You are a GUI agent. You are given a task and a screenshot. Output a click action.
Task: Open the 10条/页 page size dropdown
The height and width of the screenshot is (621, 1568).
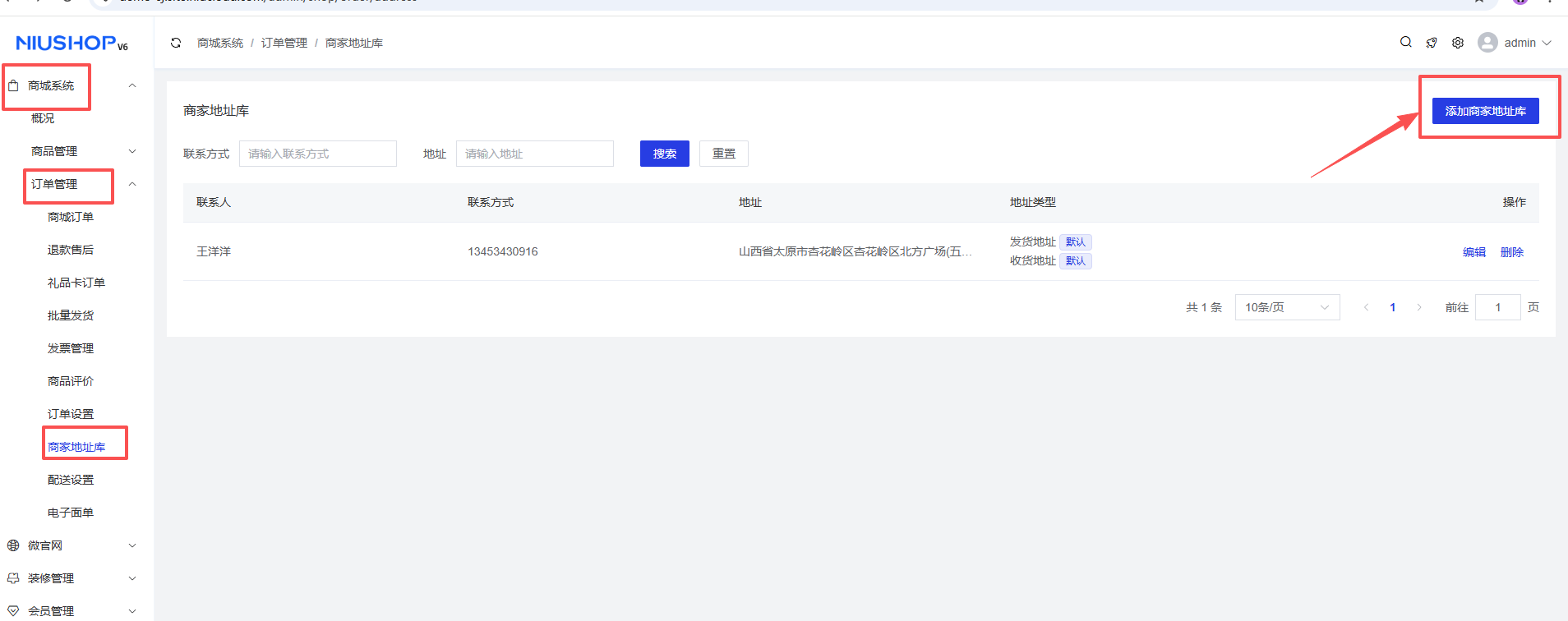pyautogui.click(x=1287, y=307)
